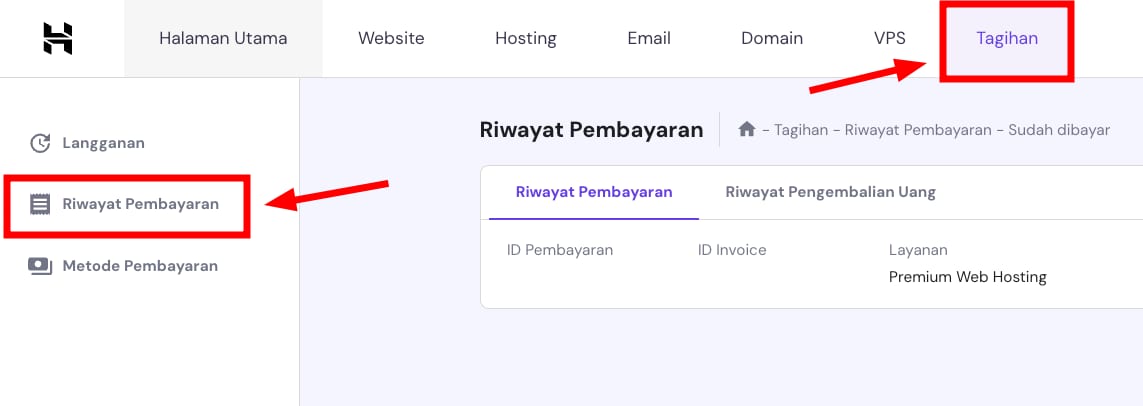
Task: Go to the Domain menu
Action: click(771, 38)
